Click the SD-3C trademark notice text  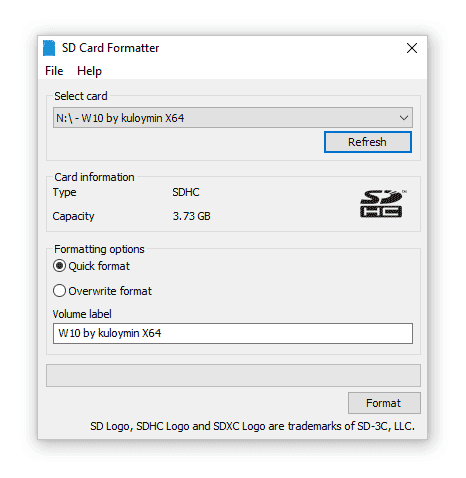pyautogui.click(x=252, y=426)
